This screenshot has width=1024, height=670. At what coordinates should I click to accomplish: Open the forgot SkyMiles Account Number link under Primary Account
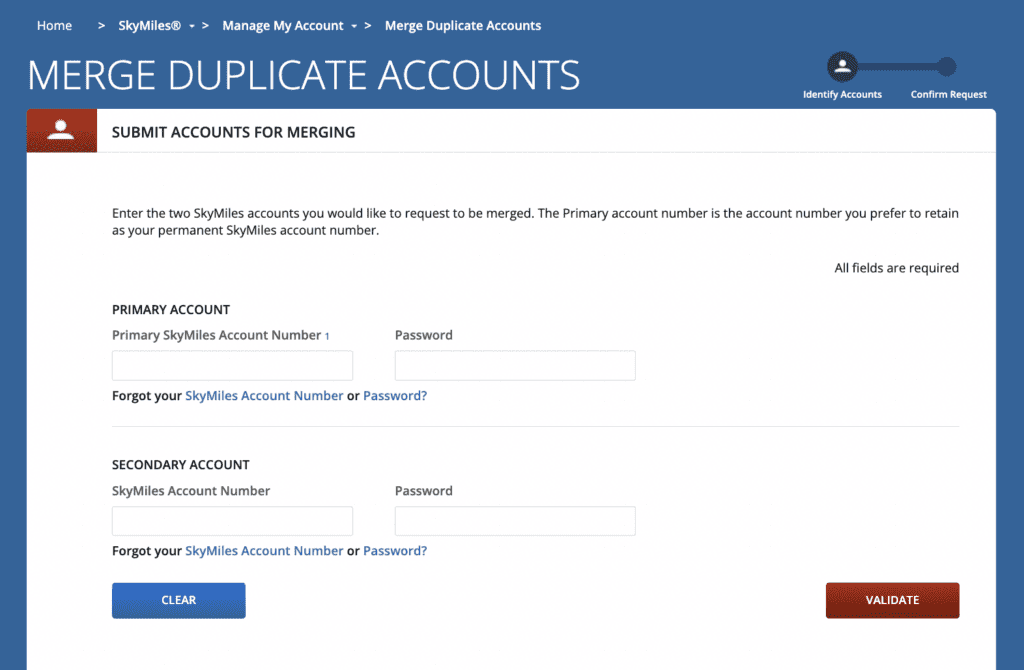click(264, 395)
